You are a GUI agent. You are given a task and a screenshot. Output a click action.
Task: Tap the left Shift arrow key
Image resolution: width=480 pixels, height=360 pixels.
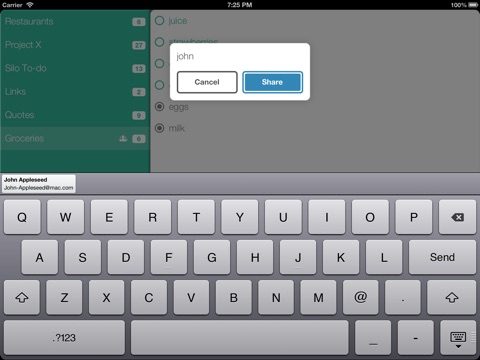[x=22, y=297]
